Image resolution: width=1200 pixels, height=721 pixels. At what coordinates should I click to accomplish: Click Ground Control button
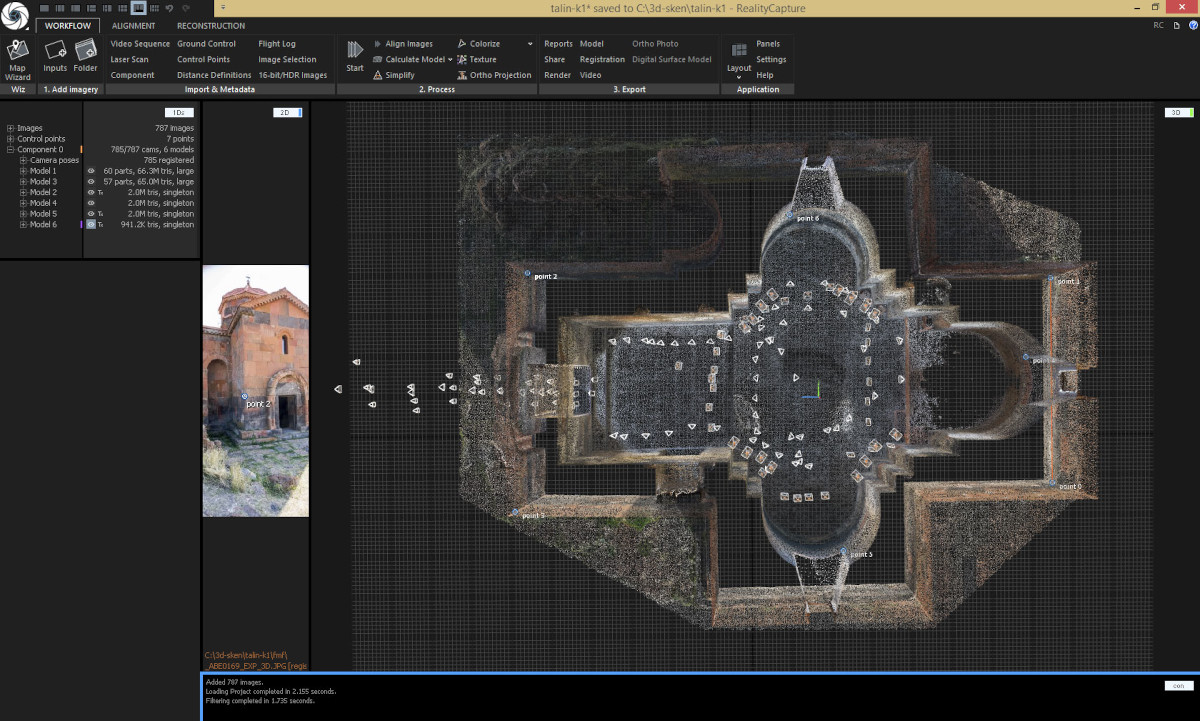pyautogui.click(x=207, y=44)
